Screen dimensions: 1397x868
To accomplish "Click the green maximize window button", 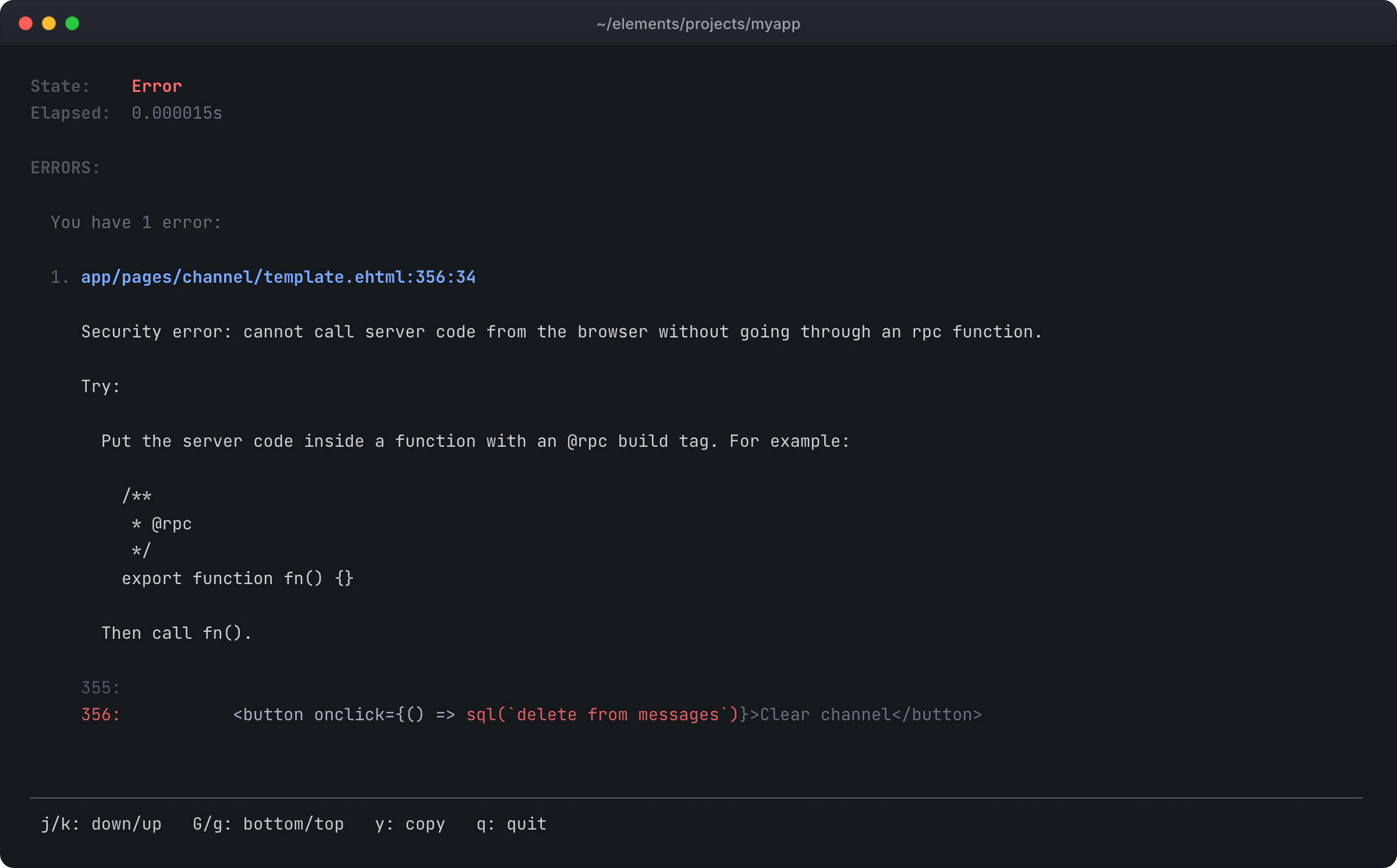I will tap(72, 23).
